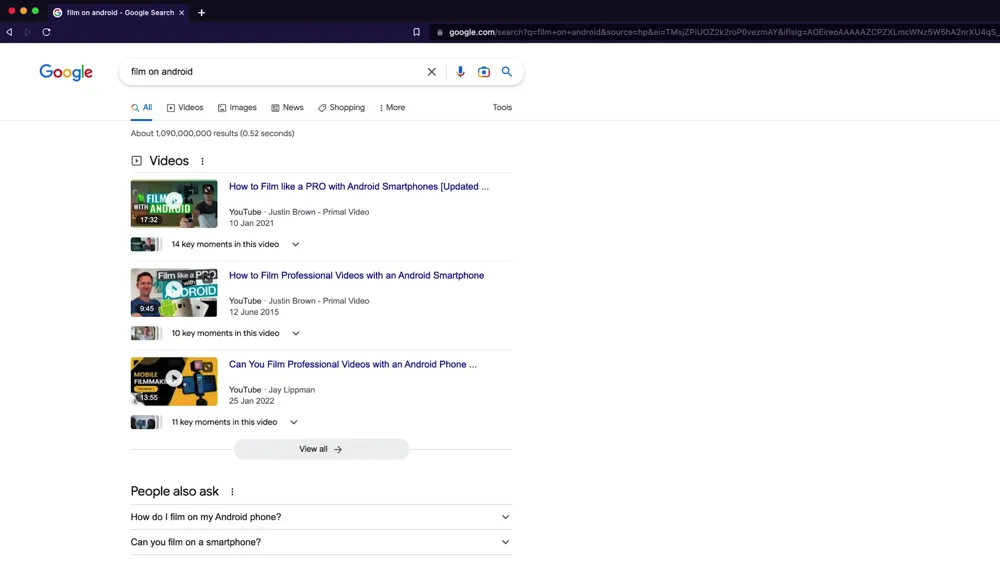Clear the search box with X icon
The height and width of the screenshot is (562, 1000).
(x=432, y=72)
